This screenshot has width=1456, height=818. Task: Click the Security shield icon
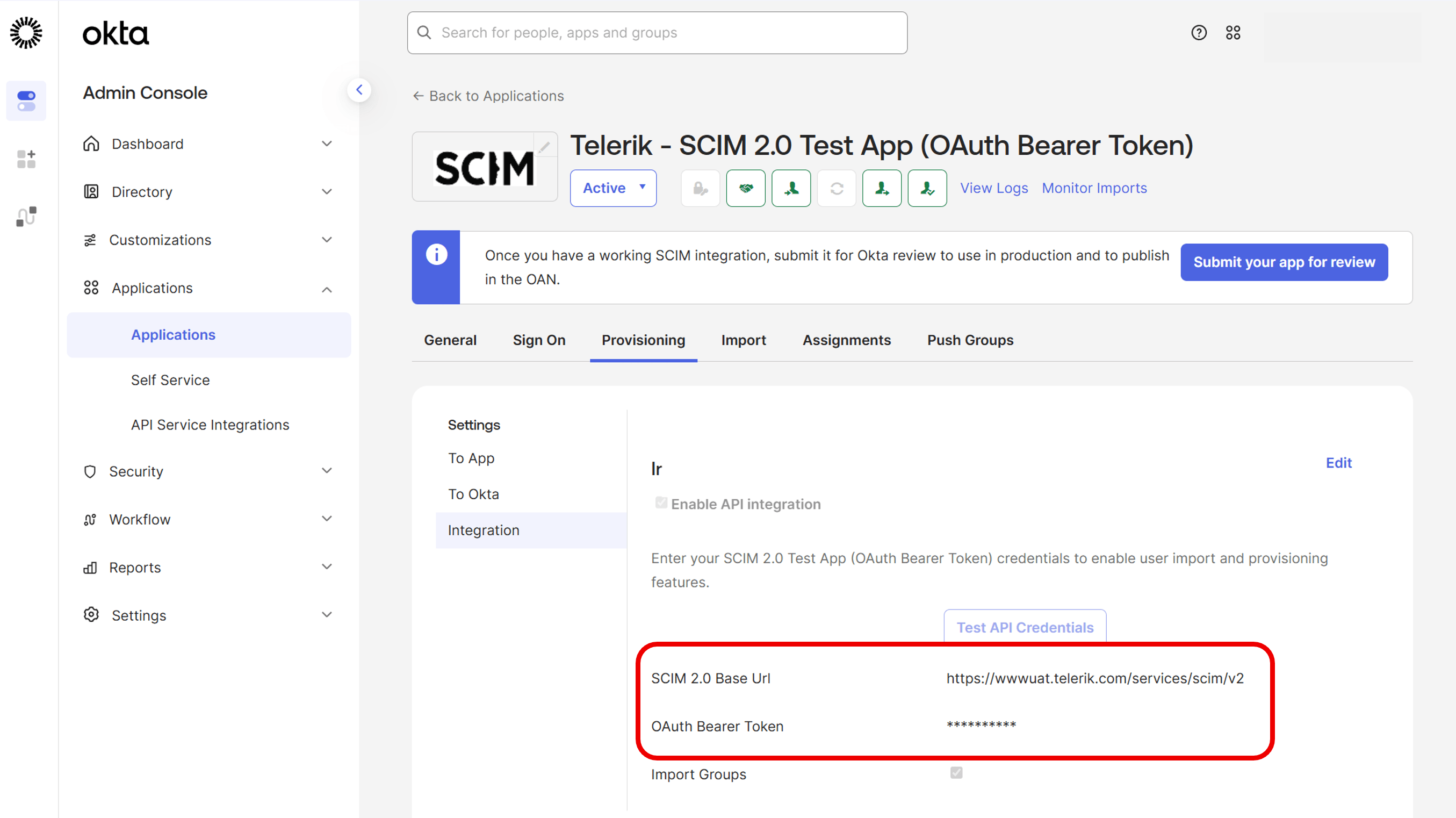tap(90, 471)
